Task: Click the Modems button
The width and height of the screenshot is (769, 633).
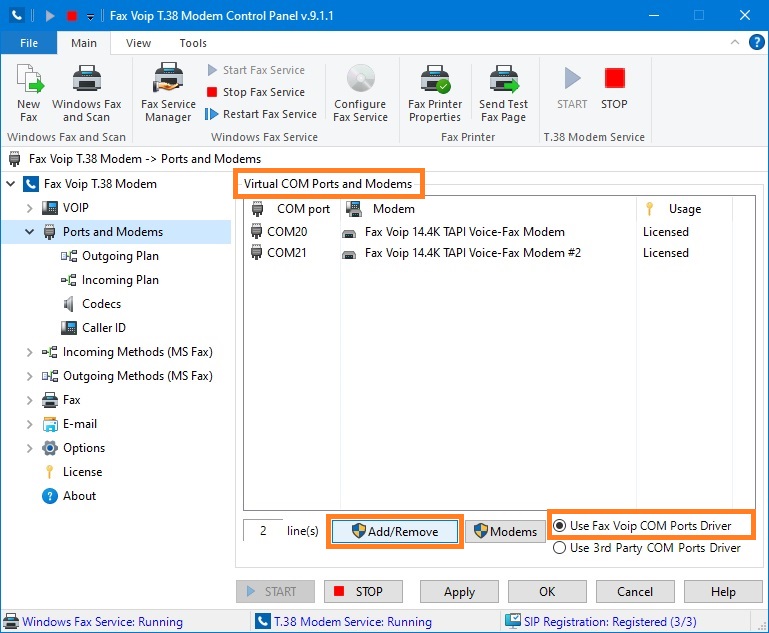Action: point(505,532)
